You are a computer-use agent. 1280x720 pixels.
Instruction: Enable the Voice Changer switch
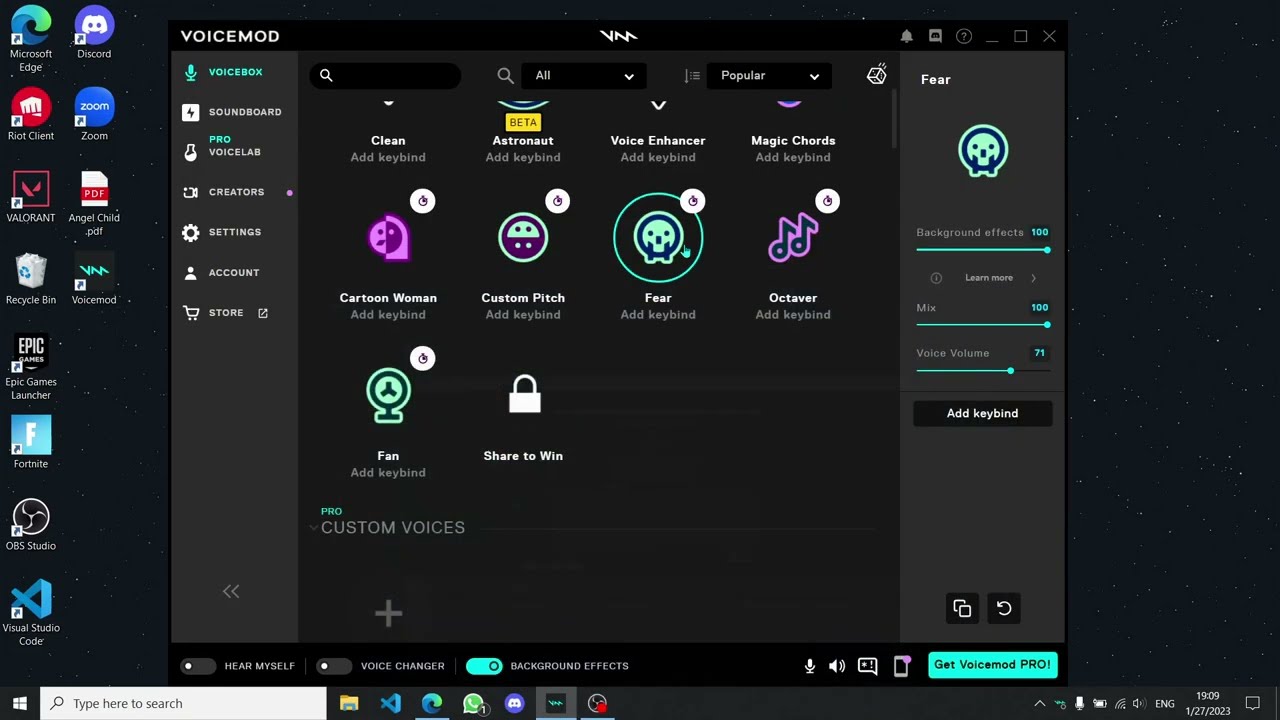[x=334, y=666]
